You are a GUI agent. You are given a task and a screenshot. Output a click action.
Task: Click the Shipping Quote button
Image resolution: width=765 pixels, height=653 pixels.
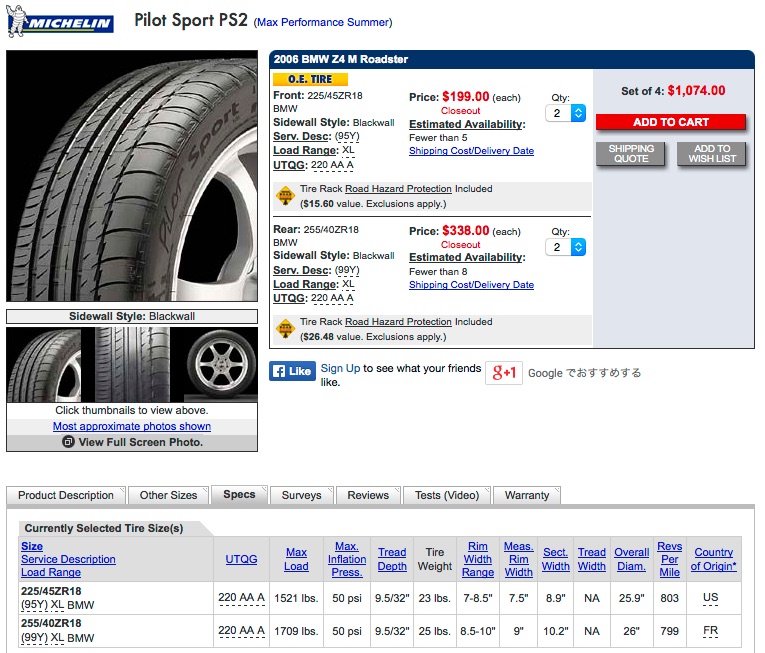click(x=631, y=154)
